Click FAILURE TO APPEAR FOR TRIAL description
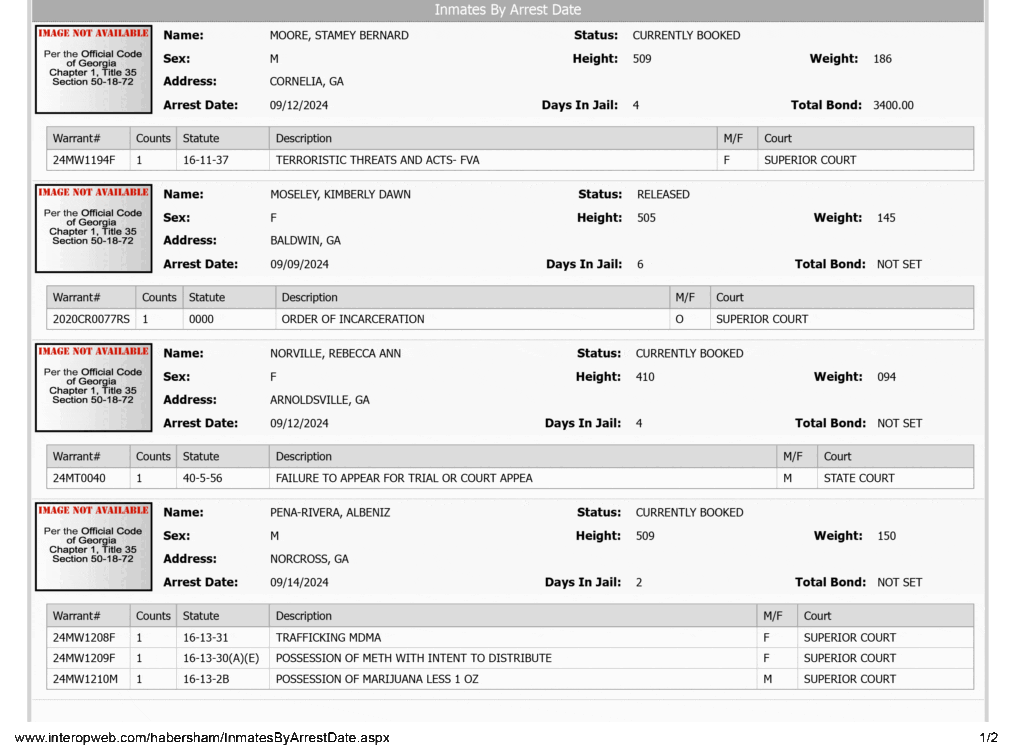Image resolution: width=1024 pixels, height=745 pixels. tap(404, 478)
